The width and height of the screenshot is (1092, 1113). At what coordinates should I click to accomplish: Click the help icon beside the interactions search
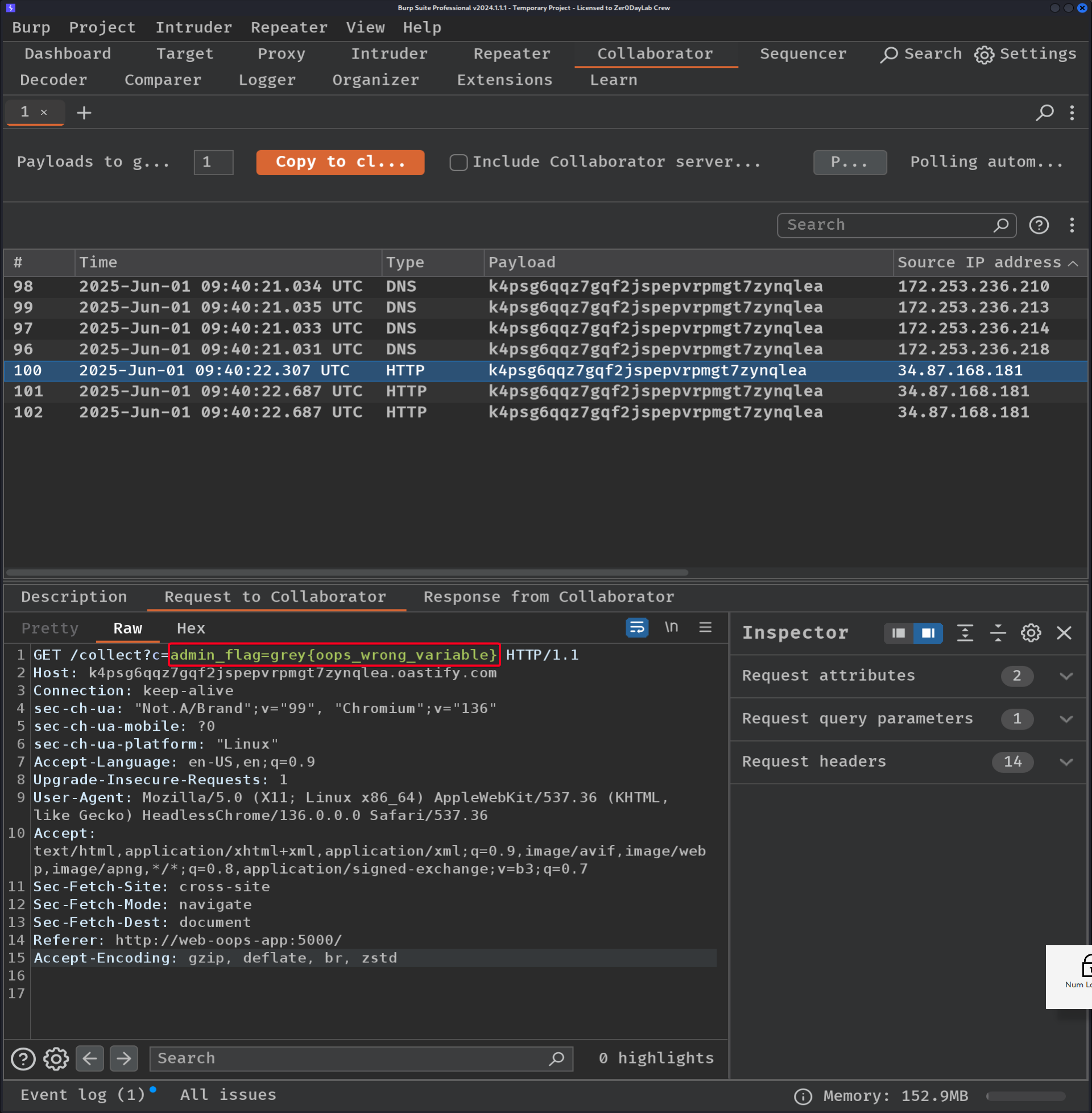tap(1039, 225)
